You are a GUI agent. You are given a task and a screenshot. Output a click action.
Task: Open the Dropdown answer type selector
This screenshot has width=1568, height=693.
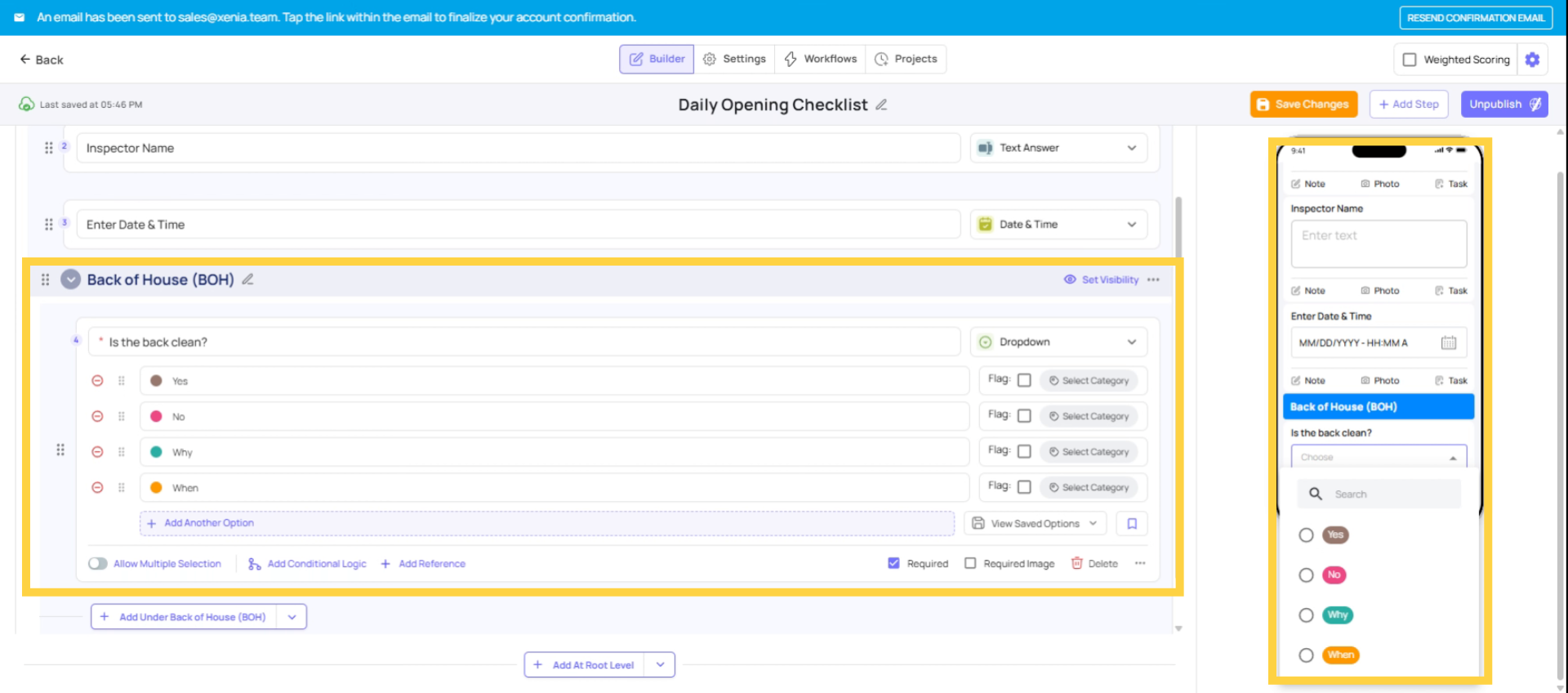1058,342
